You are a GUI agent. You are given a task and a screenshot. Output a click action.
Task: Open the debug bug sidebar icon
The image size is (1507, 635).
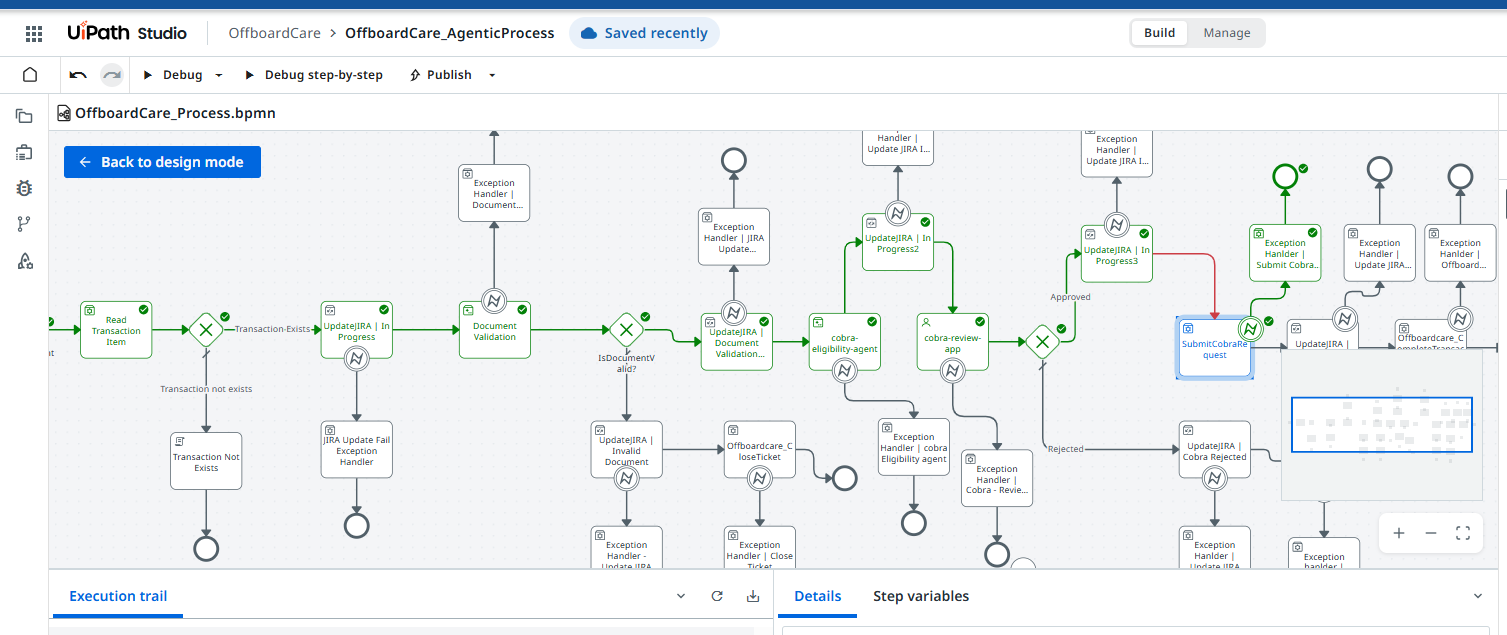25,188
